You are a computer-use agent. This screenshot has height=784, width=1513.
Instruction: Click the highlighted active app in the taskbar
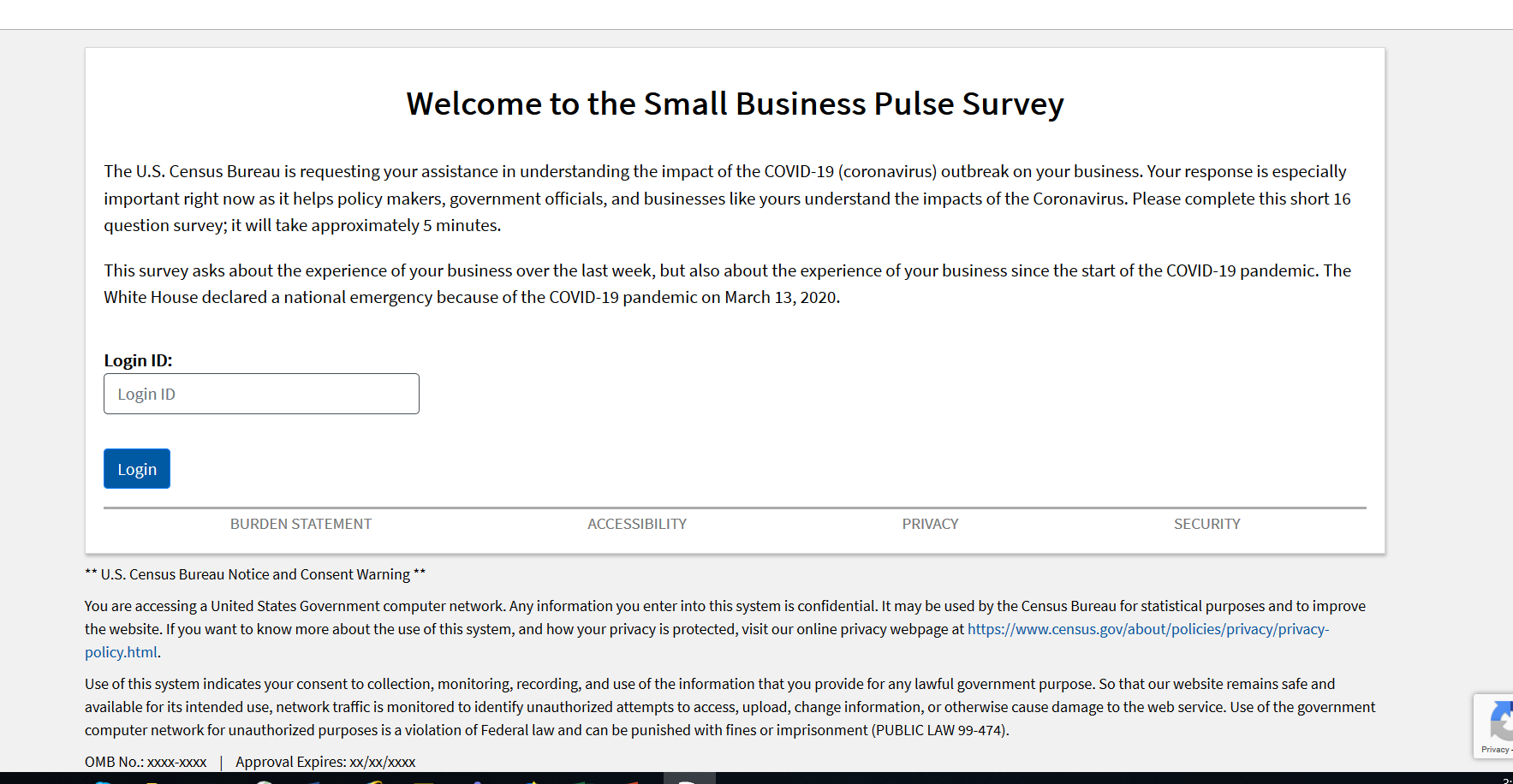(689, 779)
